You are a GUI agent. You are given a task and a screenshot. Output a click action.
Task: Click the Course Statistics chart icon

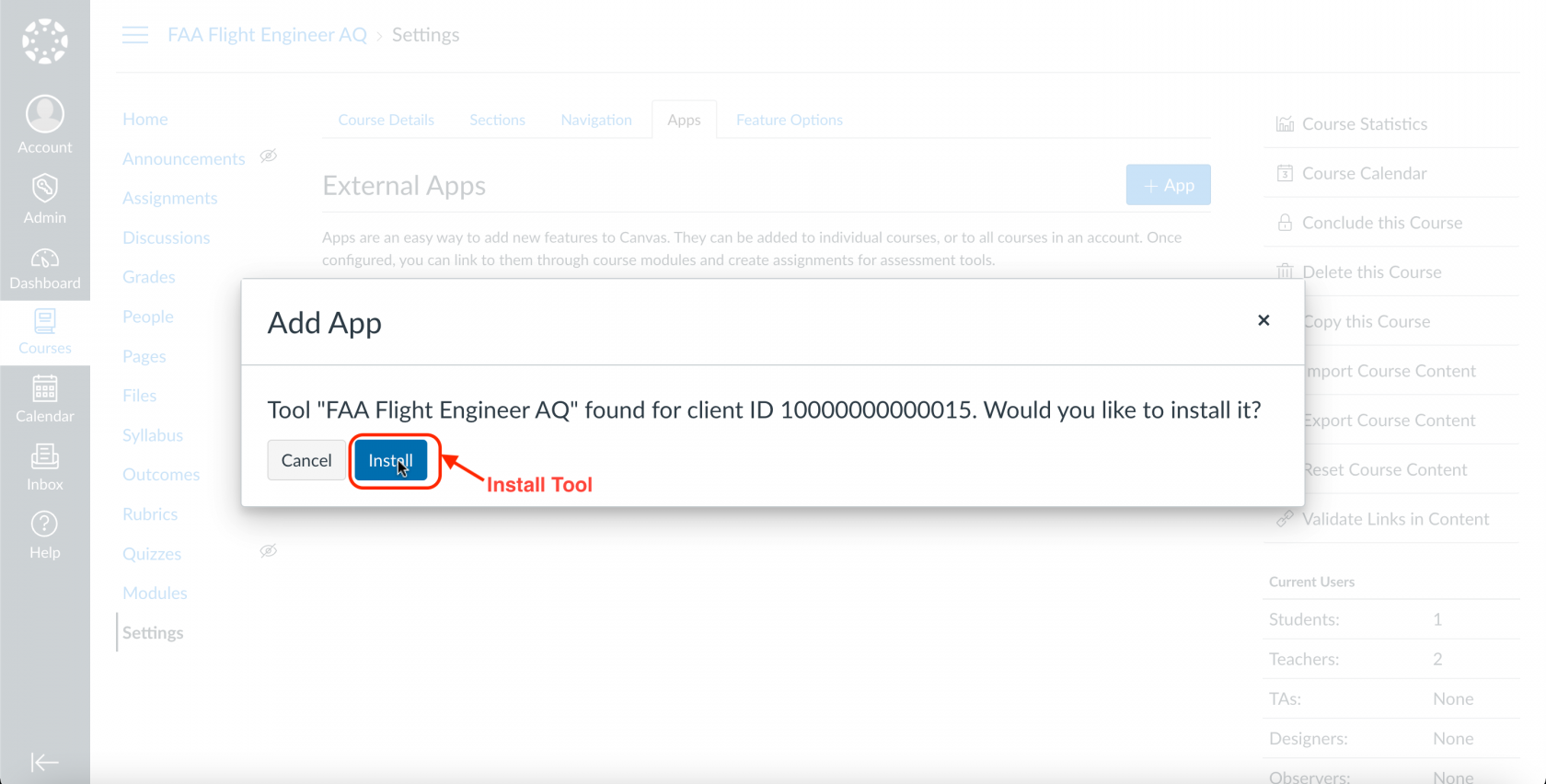[1285, 124]
